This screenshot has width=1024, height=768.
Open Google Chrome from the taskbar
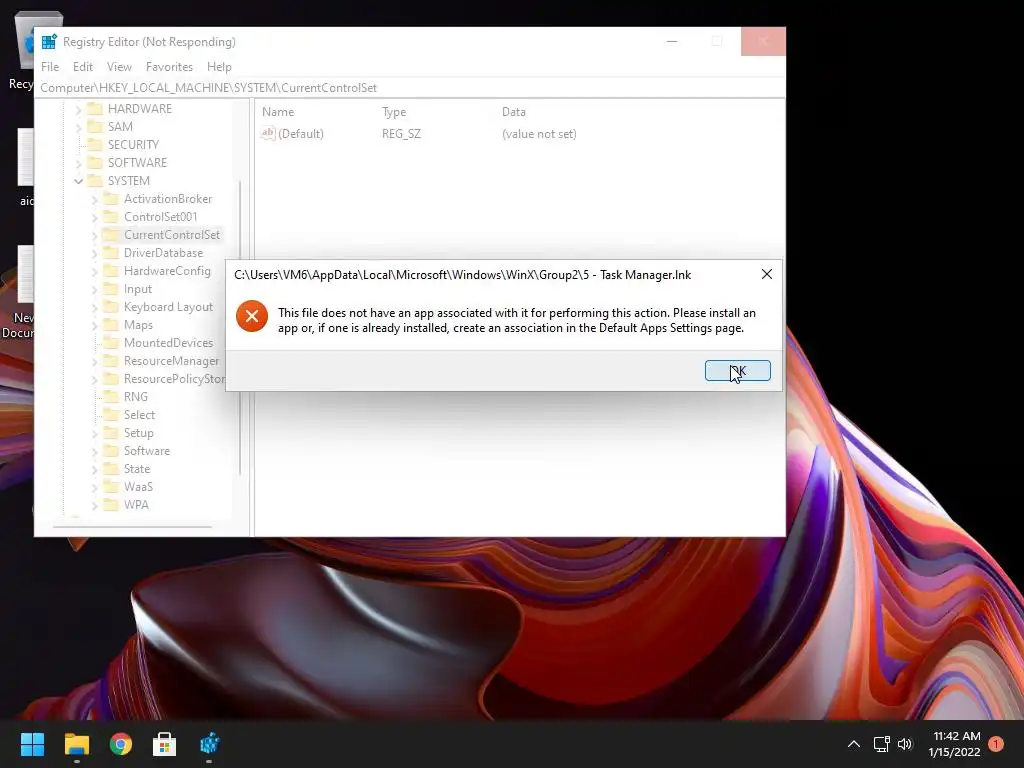121,744
